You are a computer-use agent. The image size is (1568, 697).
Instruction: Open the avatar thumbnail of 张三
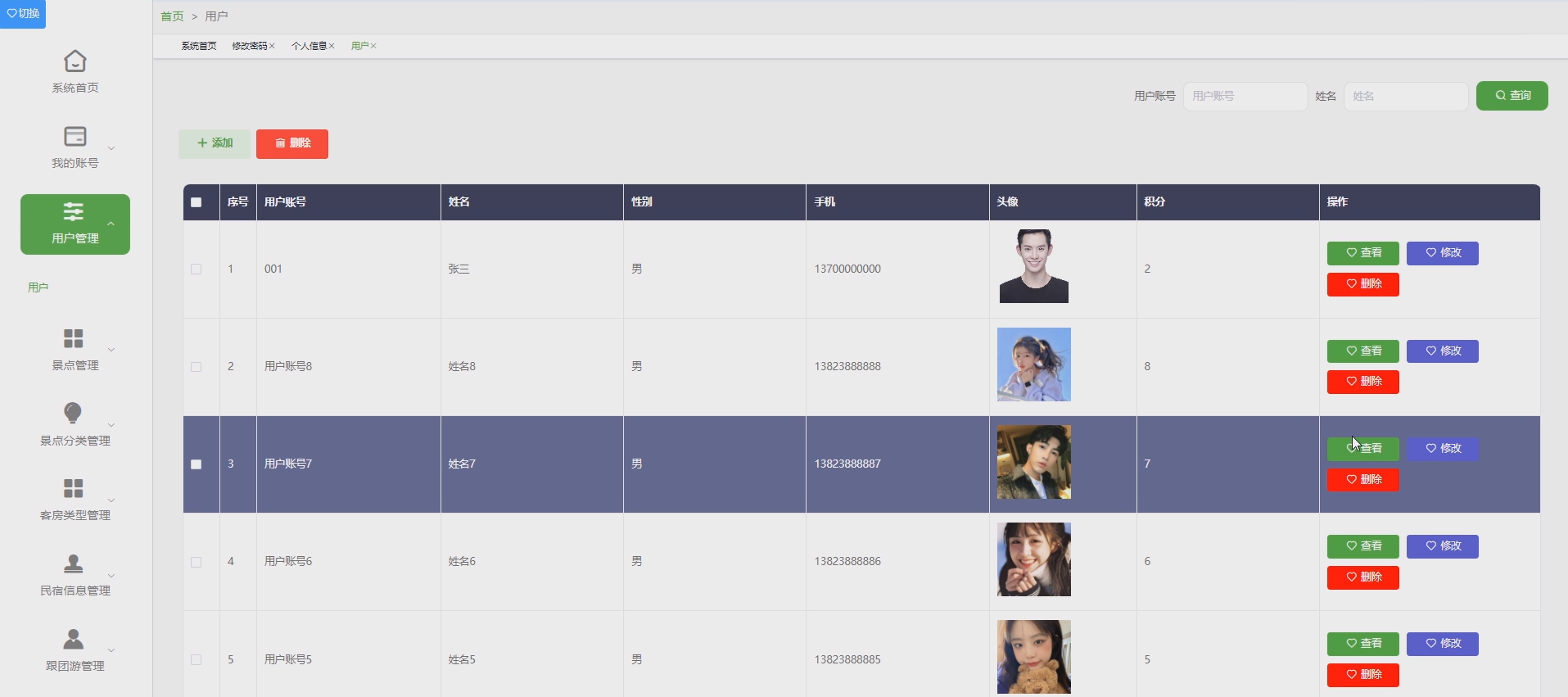(x=1033, y=266)
